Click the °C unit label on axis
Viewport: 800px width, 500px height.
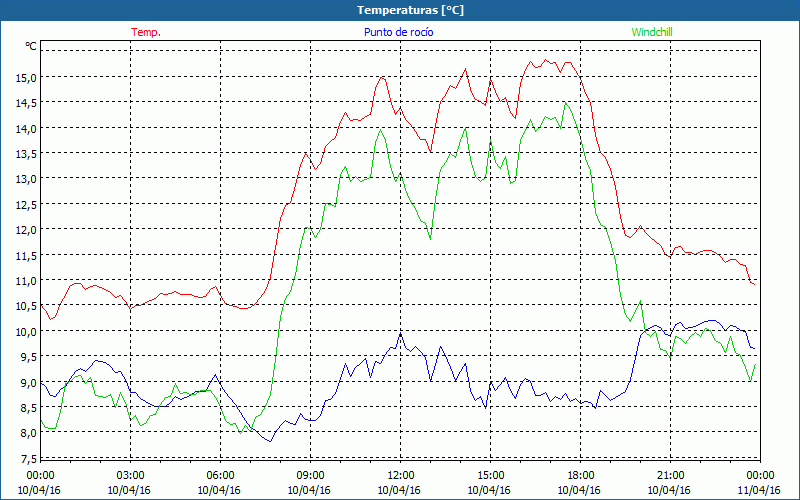pos(31,46)
